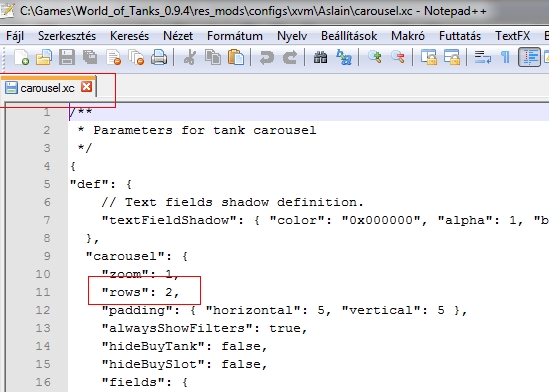
Task: Toggle show all characters pilcrow icon
Action: click(x=505, y=57)
